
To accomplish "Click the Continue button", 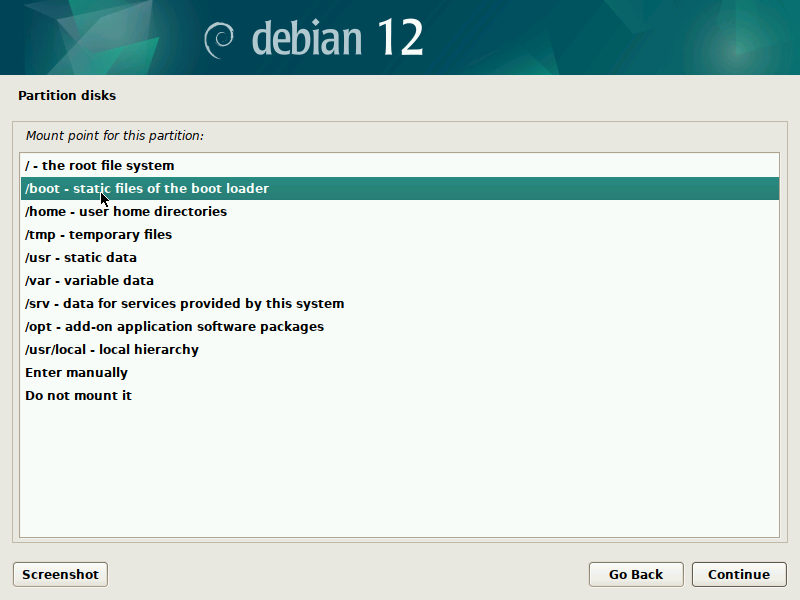I will coord(739,574).
